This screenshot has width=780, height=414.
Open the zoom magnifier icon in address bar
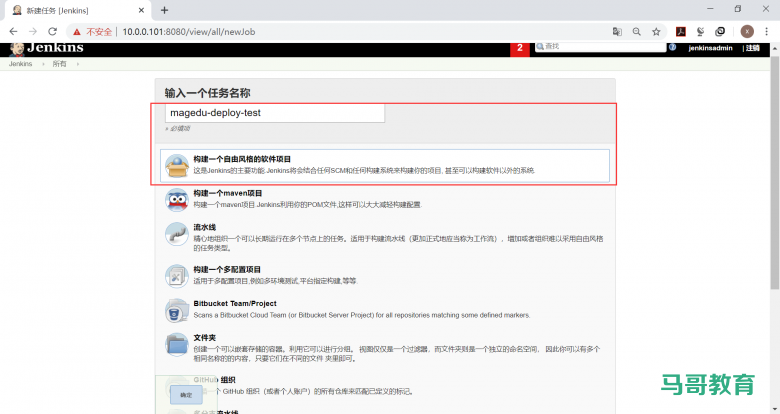637,32
